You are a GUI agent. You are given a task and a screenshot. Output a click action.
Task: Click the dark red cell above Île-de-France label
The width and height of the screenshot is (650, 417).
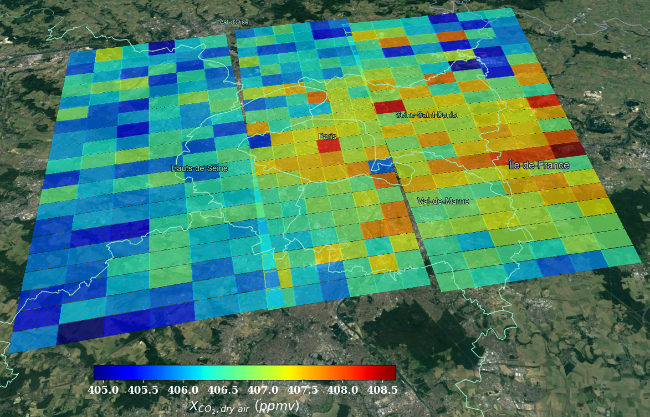coord(566,149)
